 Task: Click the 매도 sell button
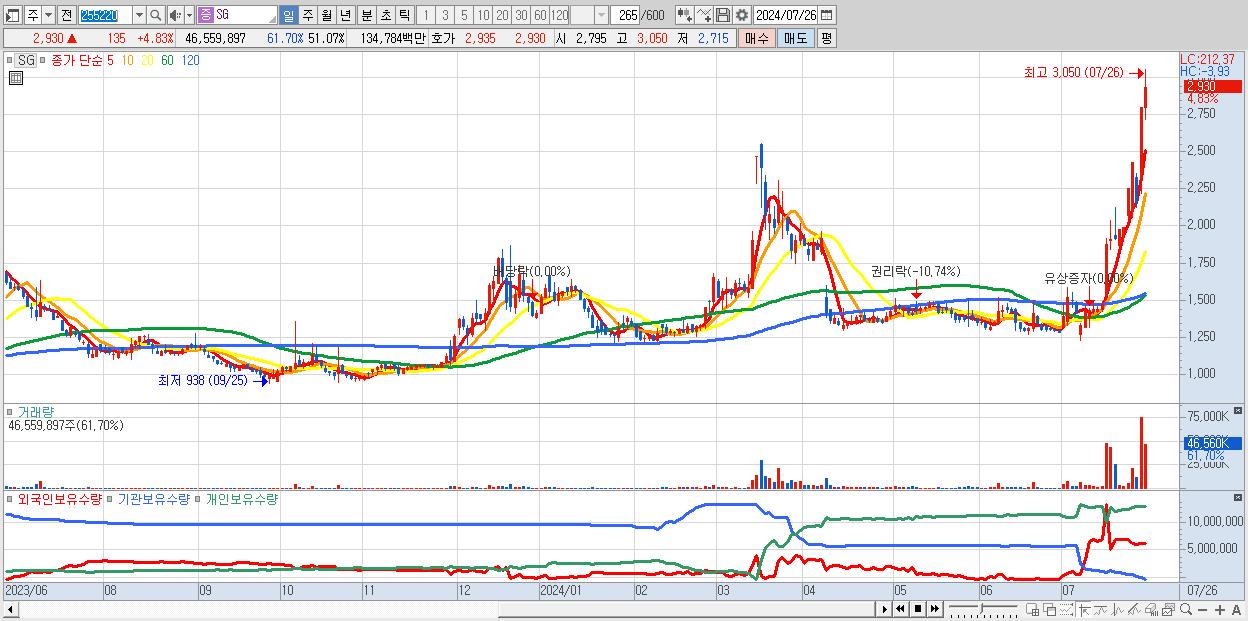[796, 38]
